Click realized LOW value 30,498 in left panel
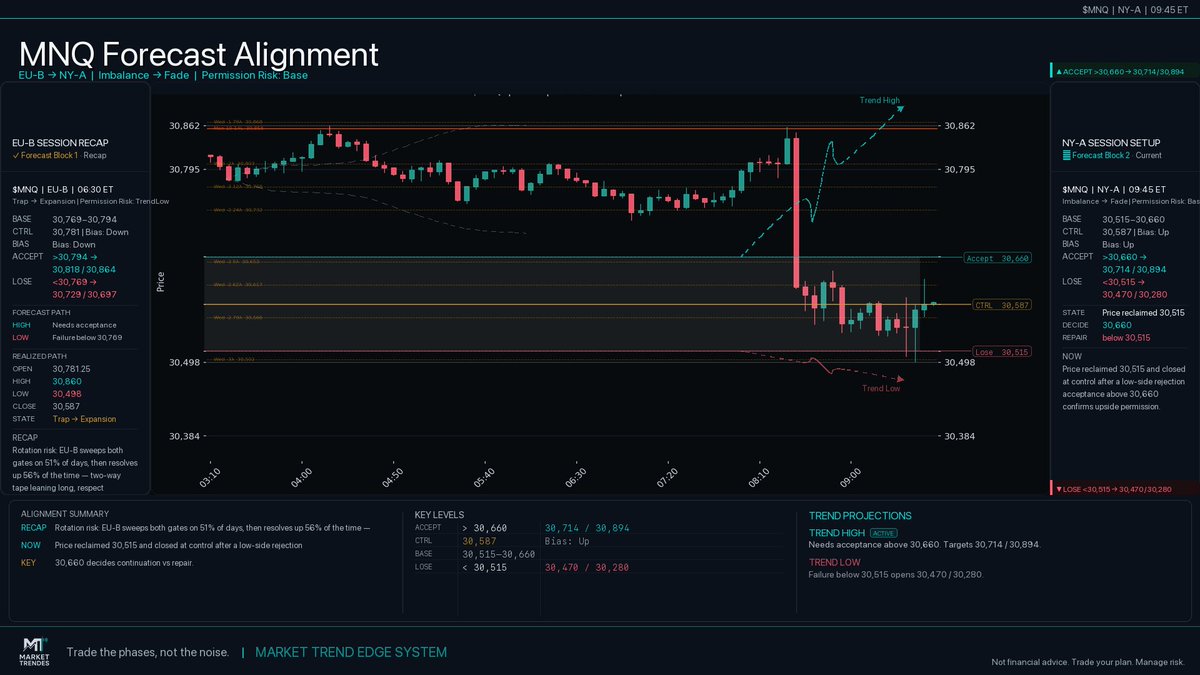1200x675 pixels. click(x=66, y=393)
